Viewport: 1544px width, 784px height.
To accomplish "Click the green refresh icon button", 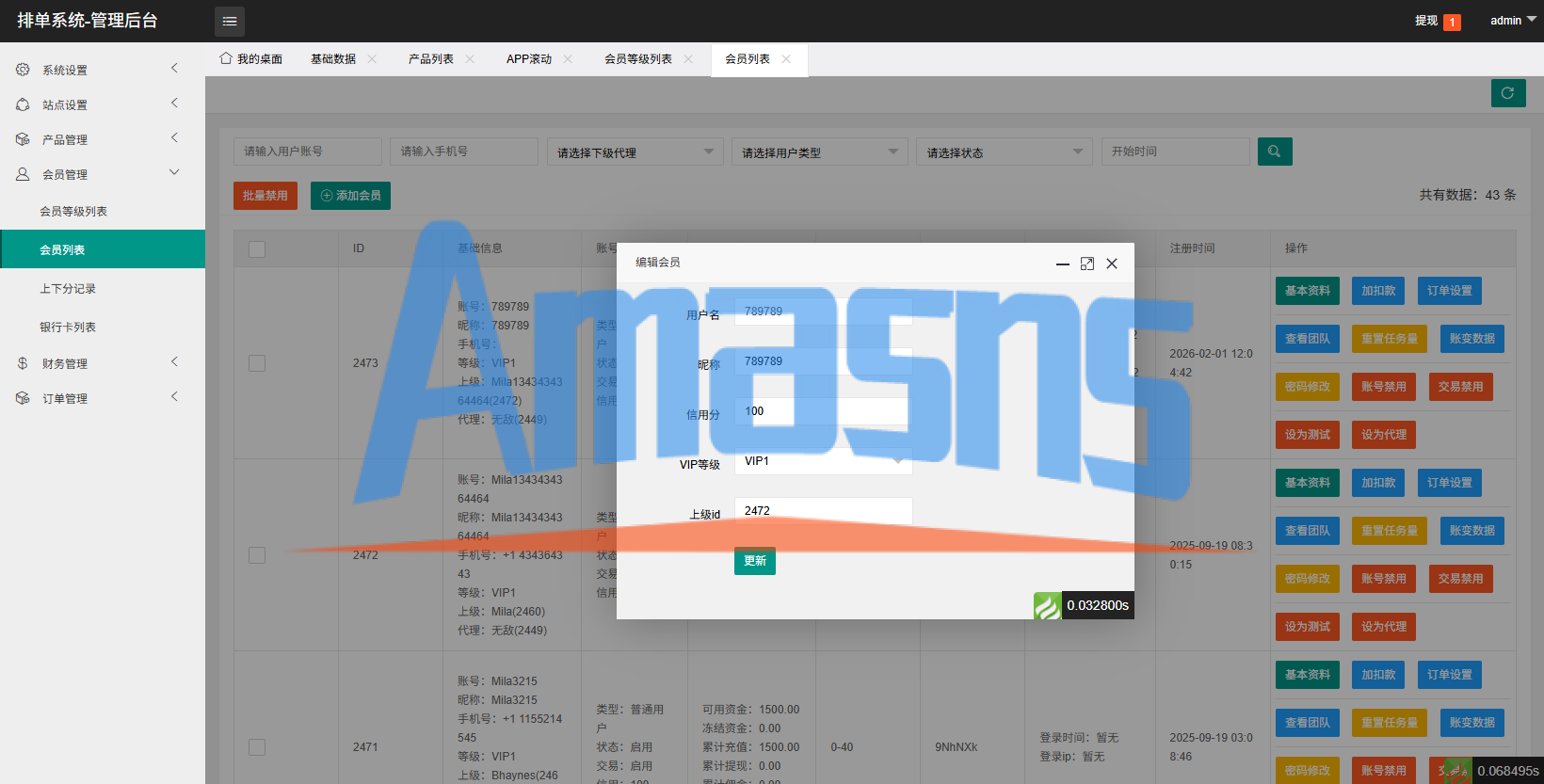I will coord(1508,93).
